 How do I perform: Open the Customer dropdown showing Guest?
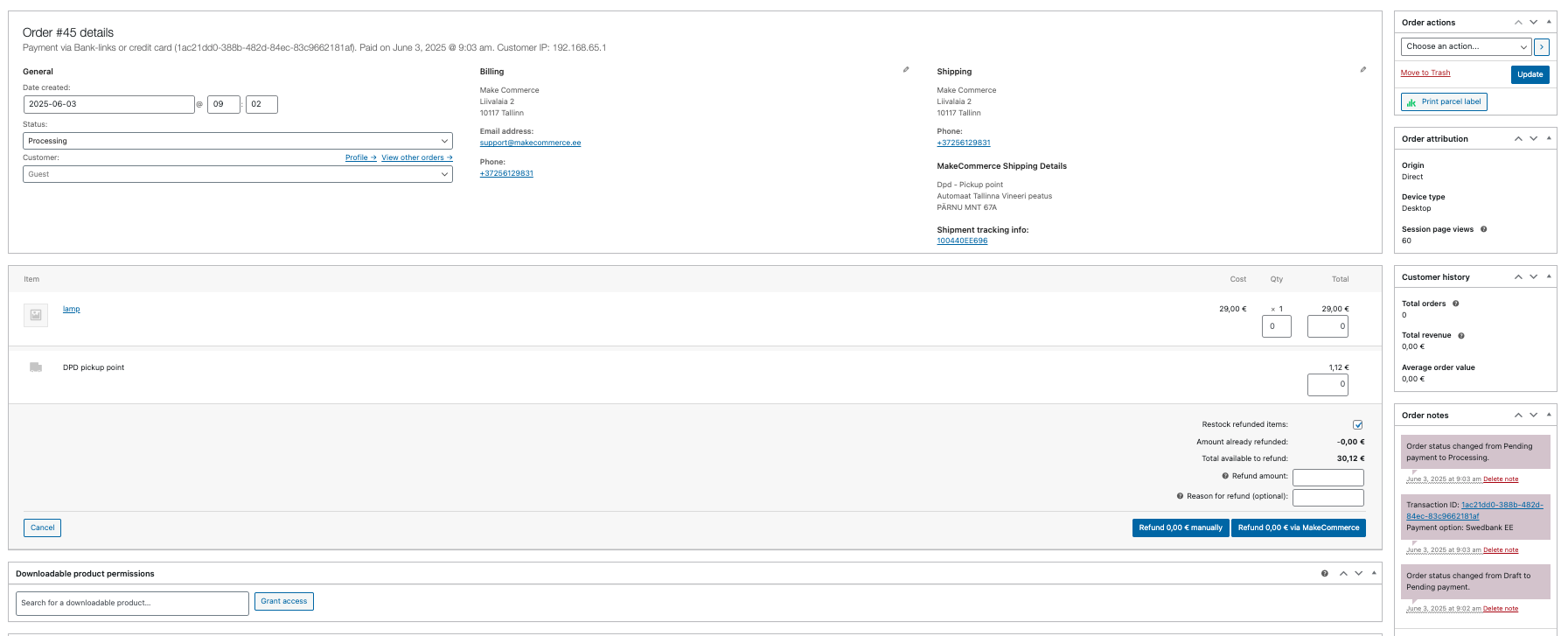click(238, 174)
